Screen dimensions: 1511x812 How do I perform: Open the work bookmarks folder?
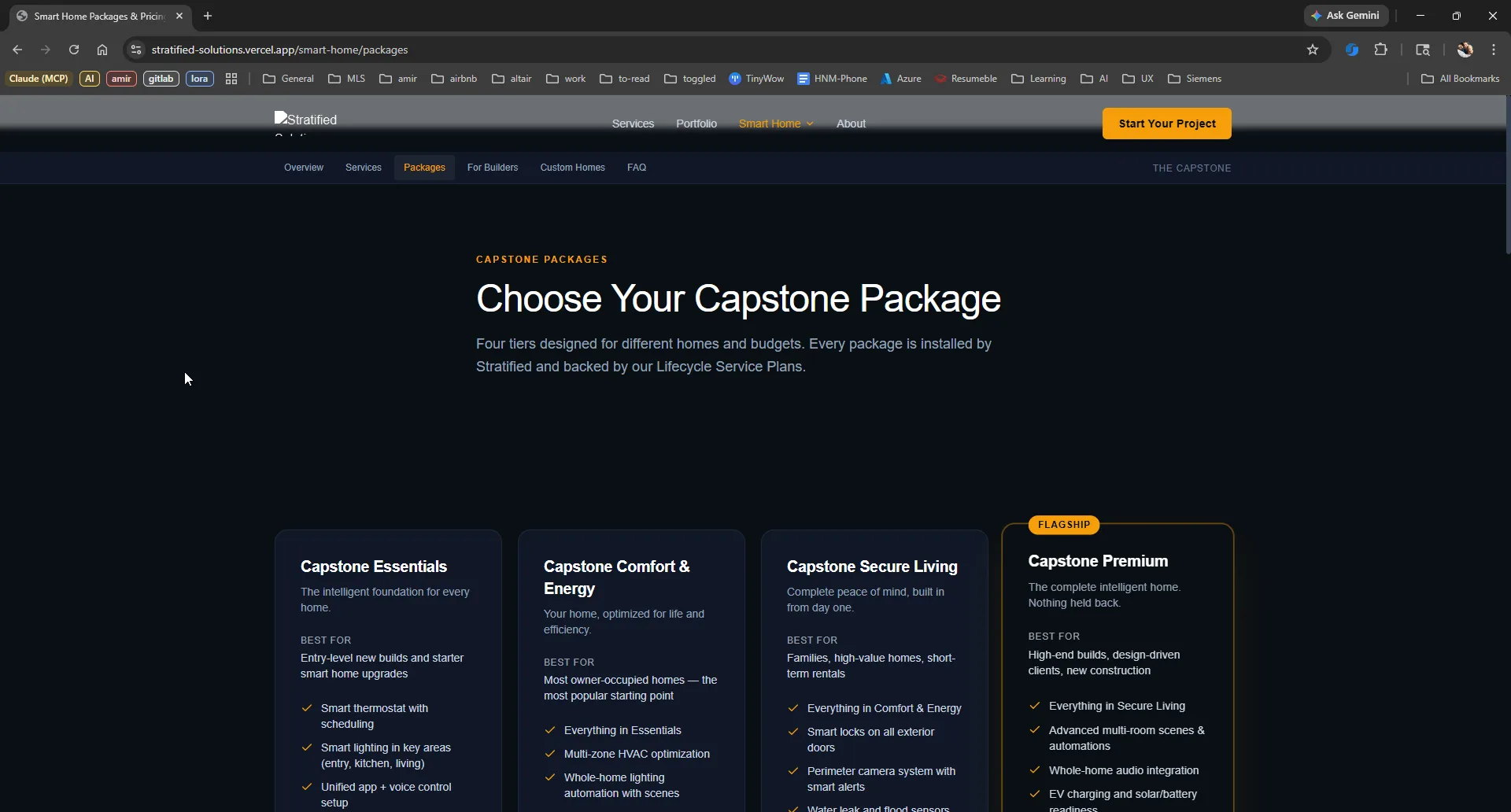[x=566, y=79]
